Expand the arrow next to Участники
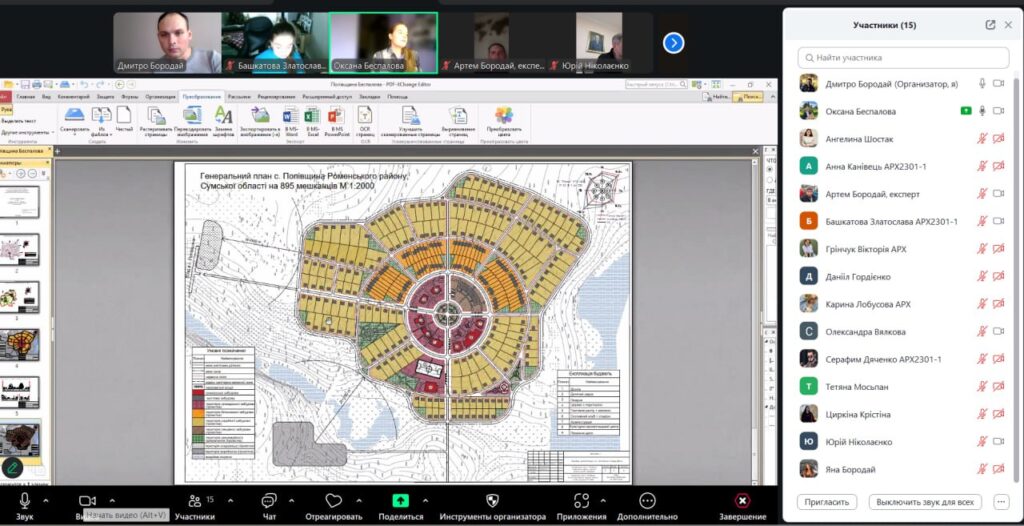The width and height of the screenshot is (1024, 526). point(230,500)
